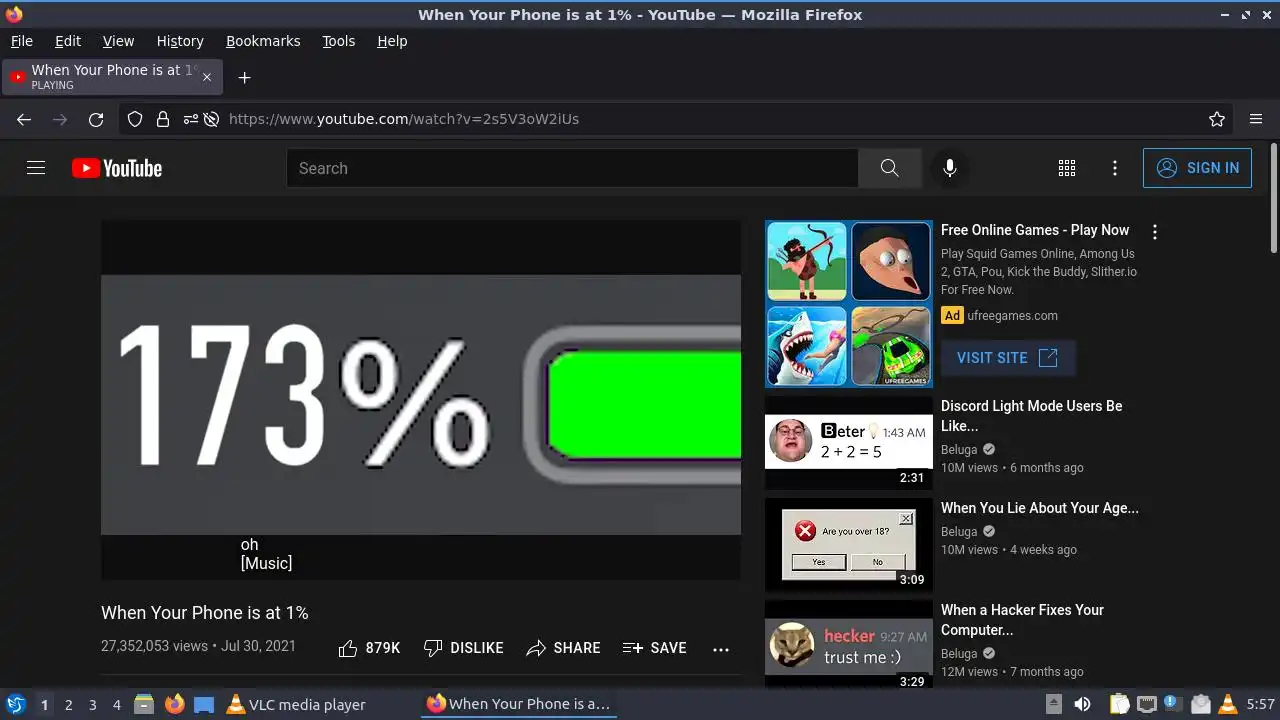Open the YouTube apps grid icon
1280x720 pixels.
1067,168
